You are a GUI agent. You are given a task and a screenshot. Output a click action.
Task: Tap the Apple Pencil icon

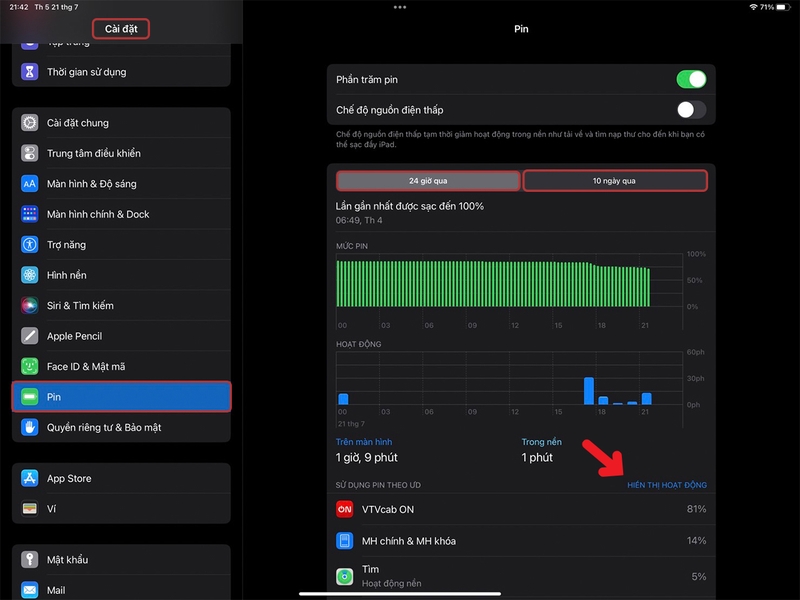click(30, 336)
